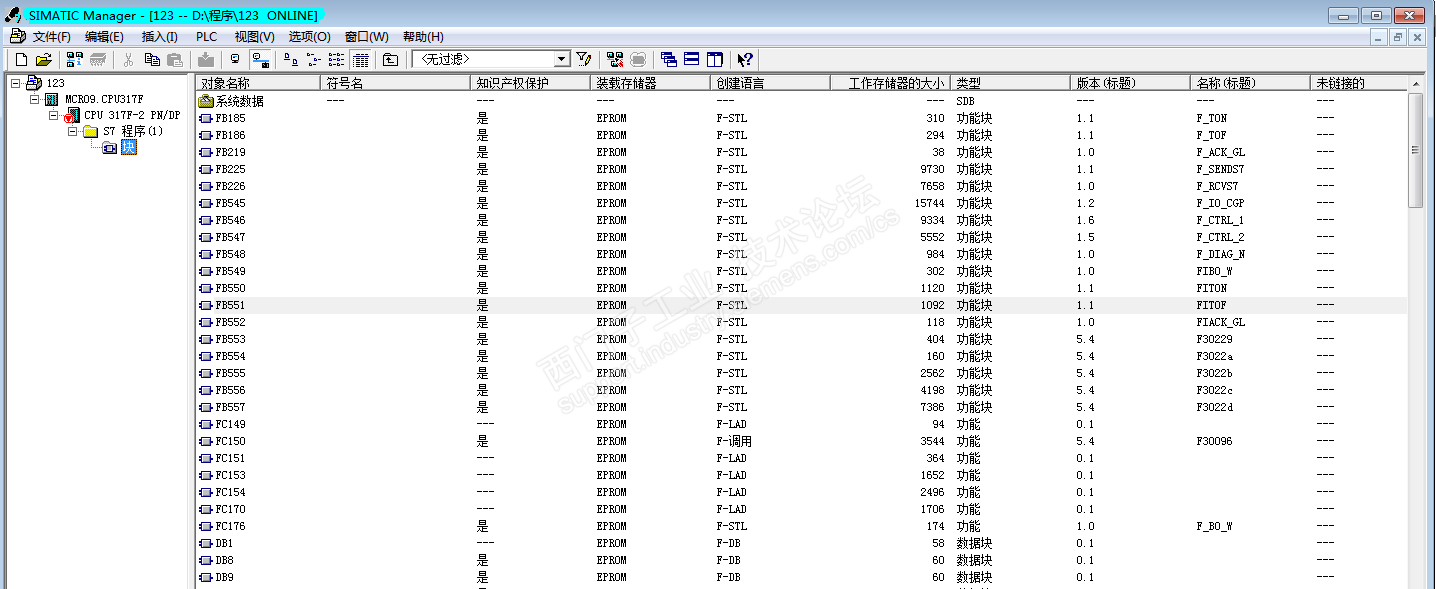
Task: Collapse the CPU 317F-2 PN/DP node
Action: 54,115
